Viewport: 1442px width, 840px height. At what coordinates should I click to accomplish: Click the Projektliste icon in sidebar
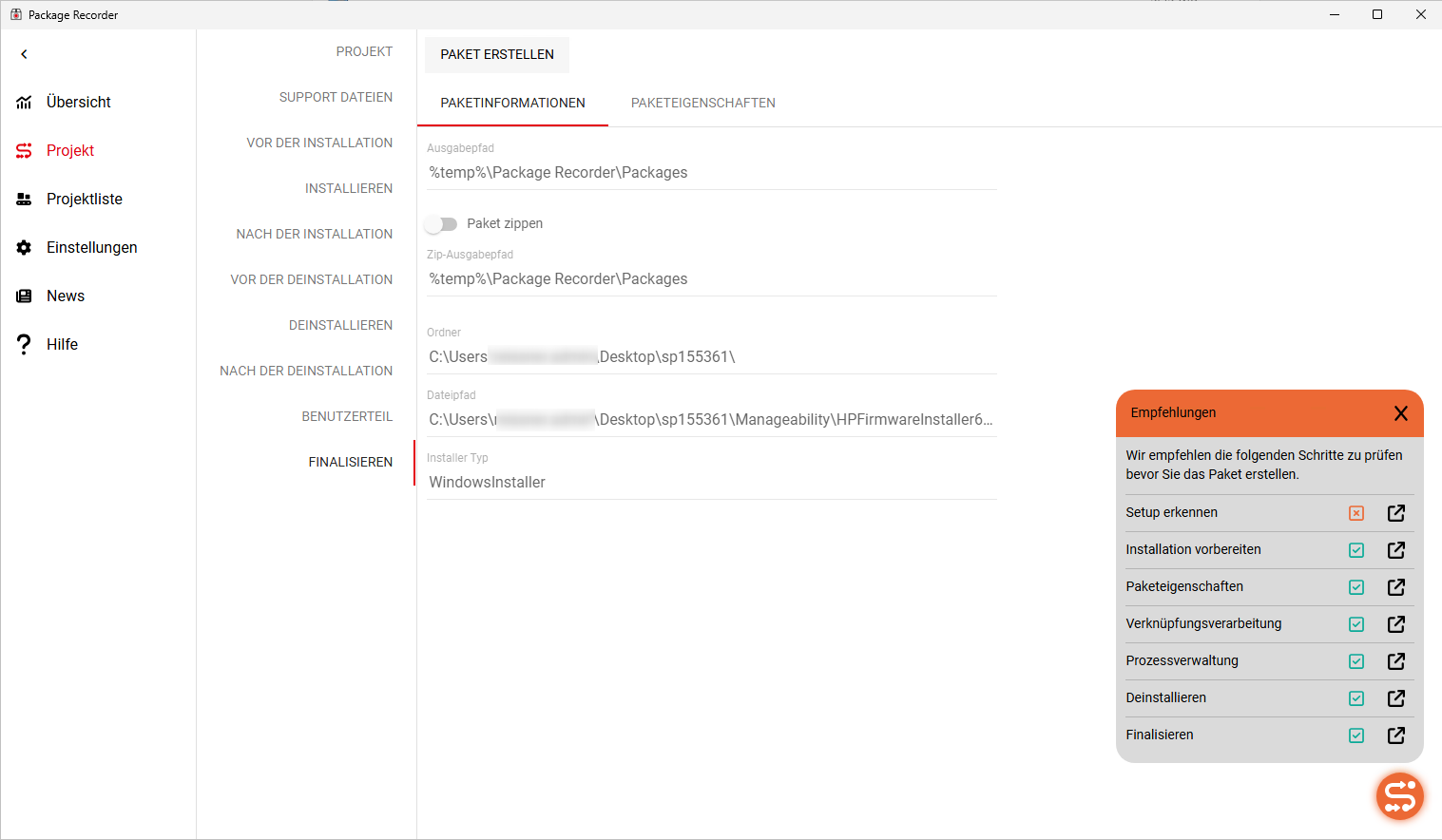point(24,199)
